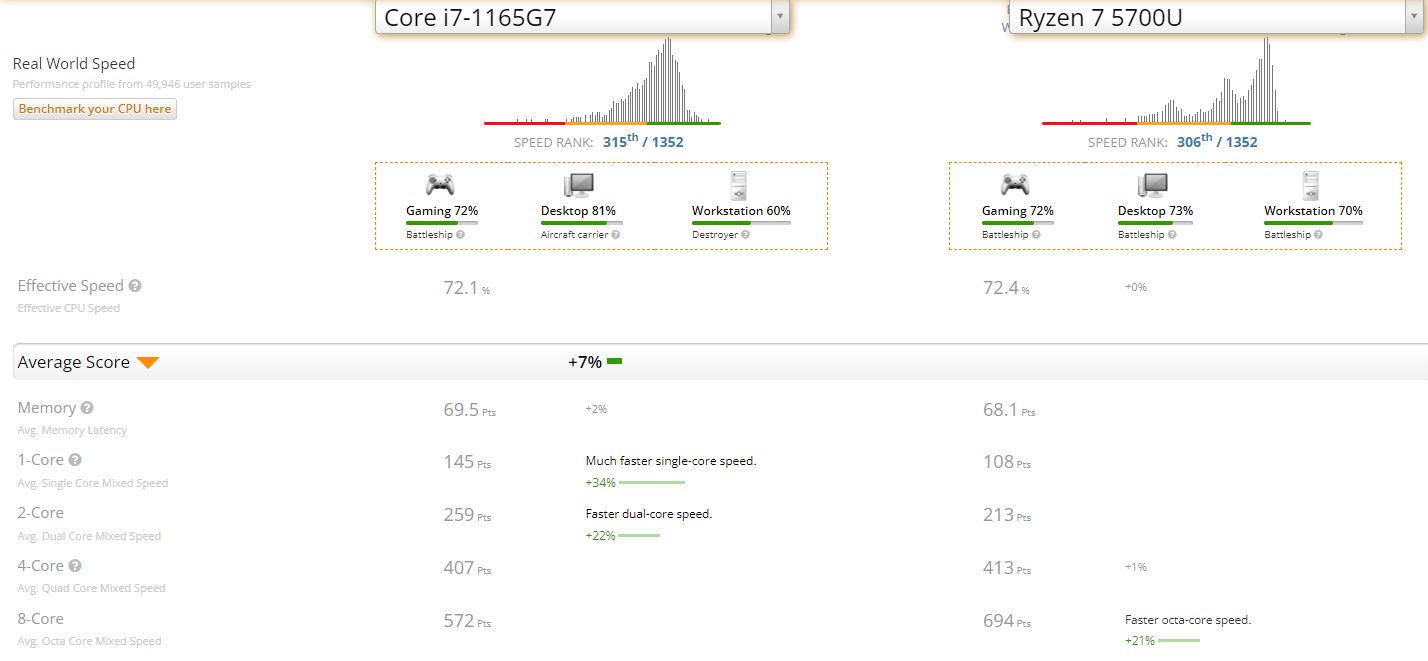Click the Core i7-1165G7 gaming controller icon

coord(440,185)
